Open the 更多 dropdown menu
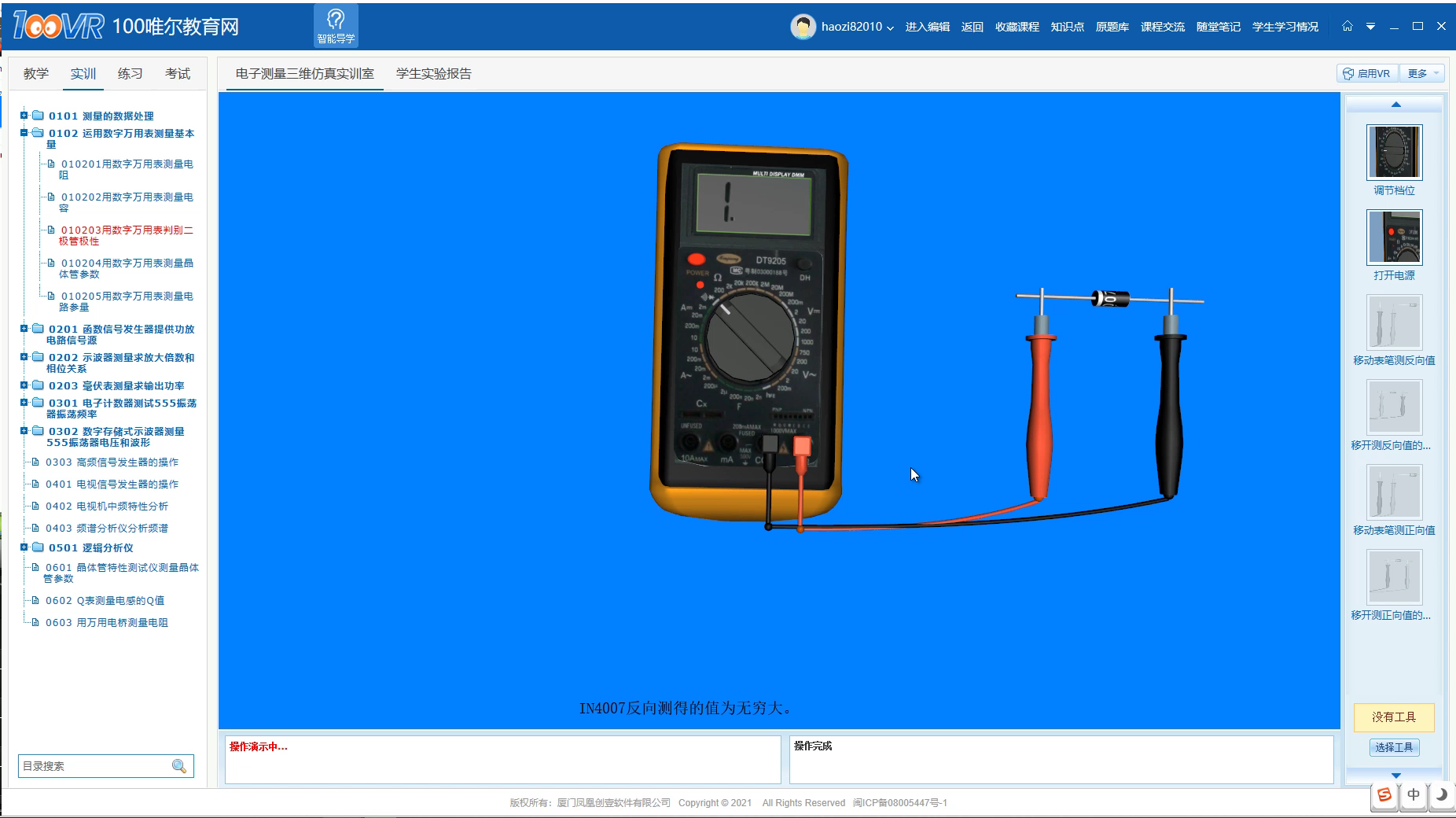The width and height of the screenshot is (1456, 818). pos(1424,73)
